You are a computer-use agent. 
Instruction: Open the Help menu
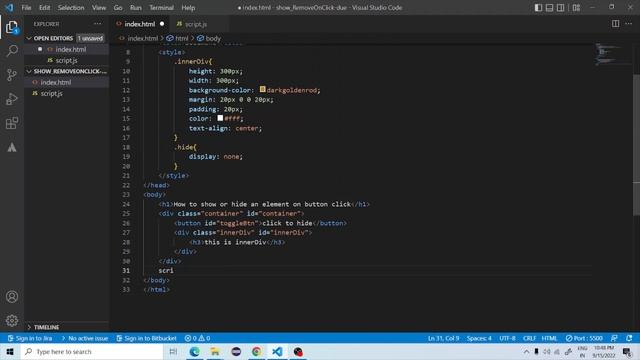188,7
